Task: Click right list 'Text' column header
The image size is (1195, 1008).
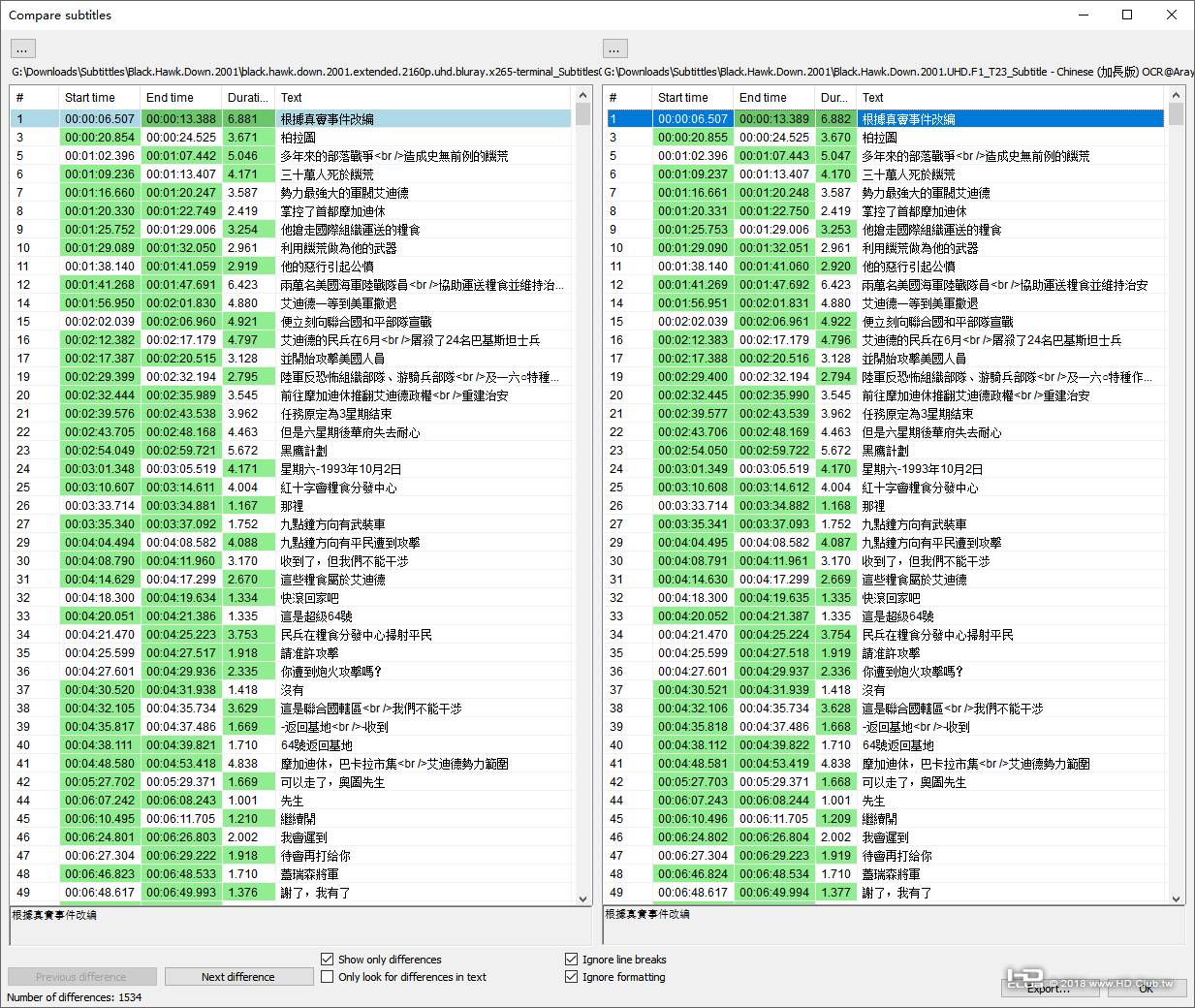Action: point(1012,98)
